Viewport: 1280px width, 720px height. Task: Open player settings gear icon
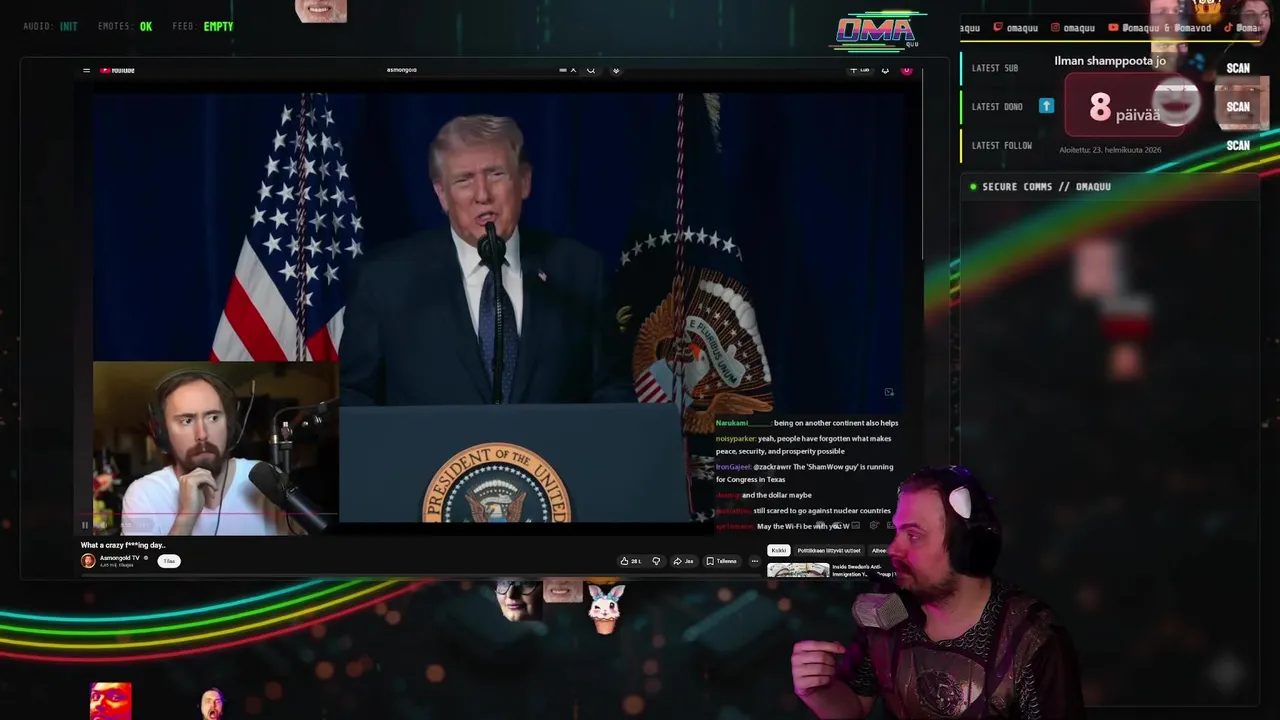click(x=874, y=525)
